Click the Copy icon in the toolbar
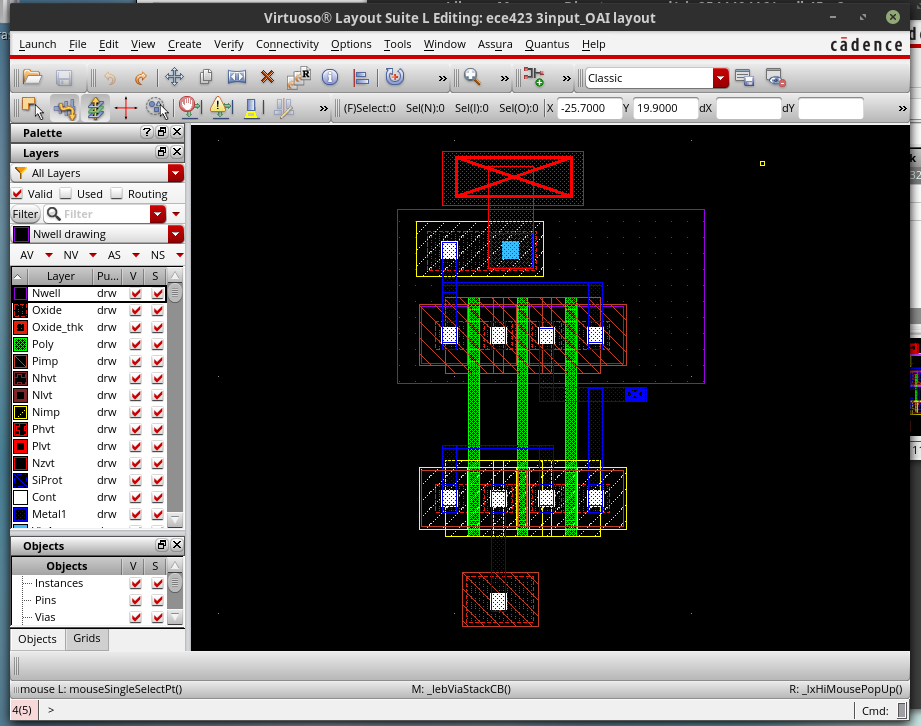Image resolution: width=921 pixels, height=726 pixels. 208,78
